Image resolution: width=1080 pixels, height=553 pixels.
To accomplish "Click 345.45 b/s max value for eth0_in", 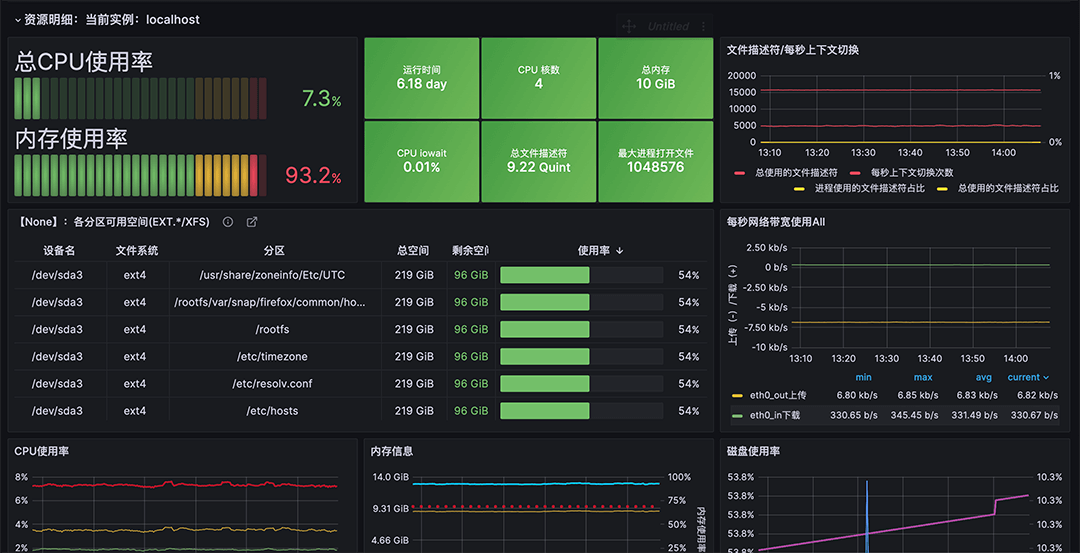I will [x=913, y=415].
